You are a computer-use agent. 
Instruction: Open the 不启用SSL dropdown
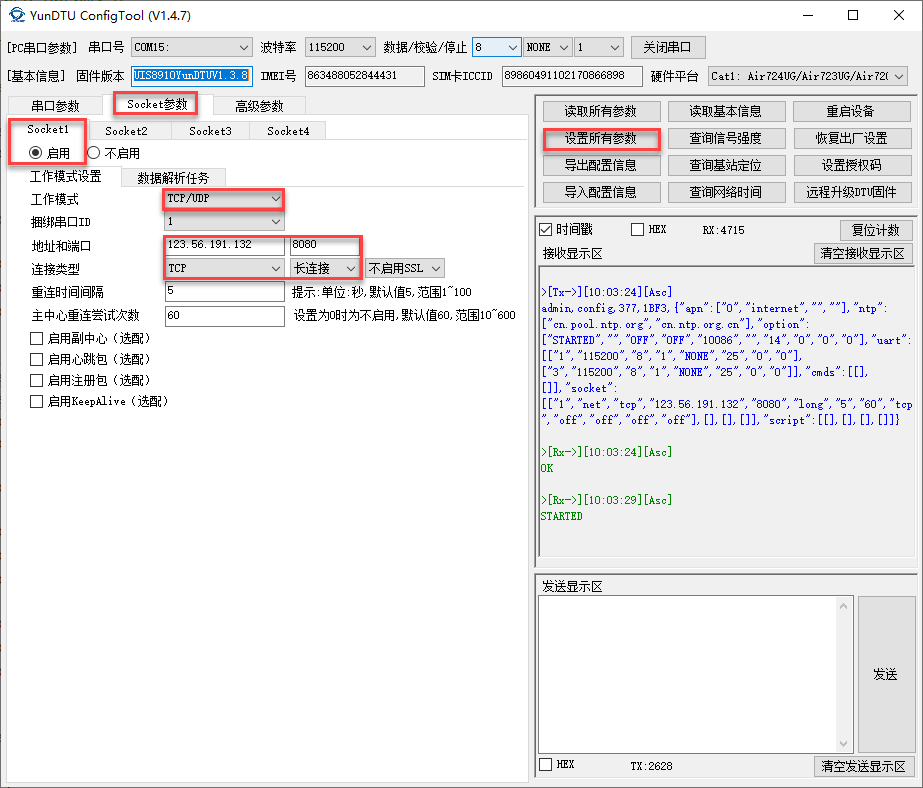click(x=404, y=268)
